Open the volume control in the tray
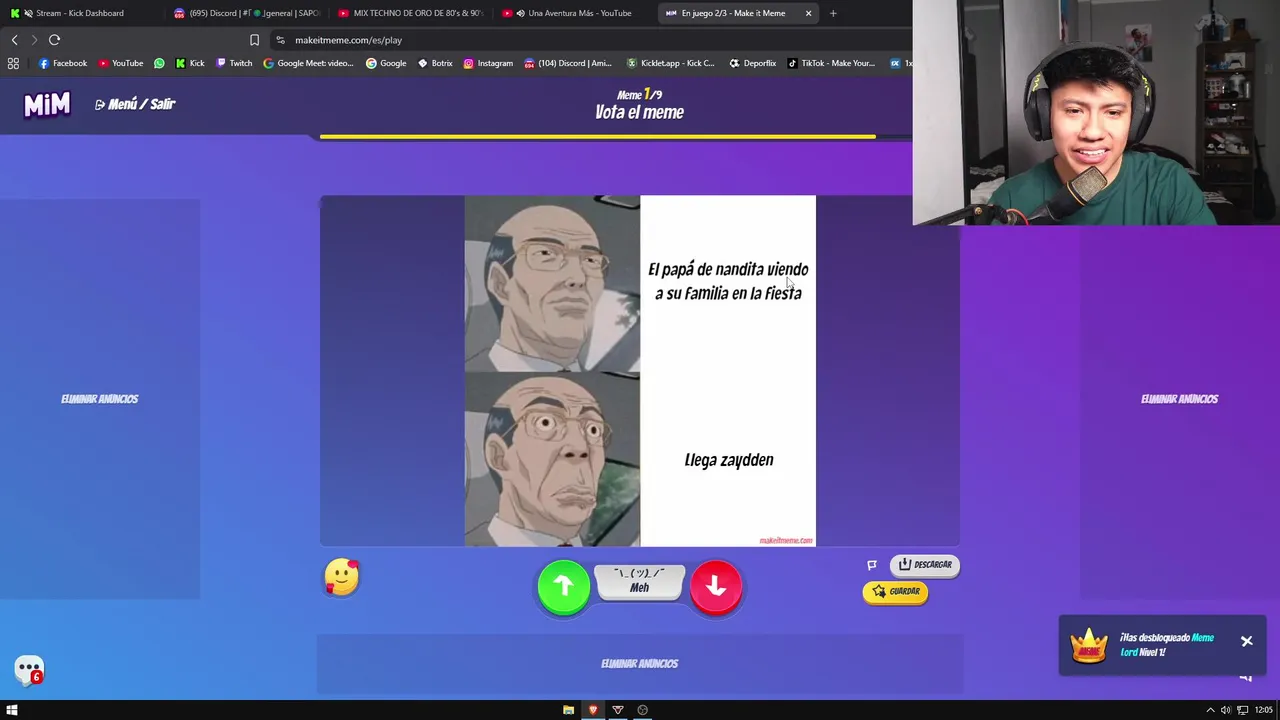 (1226, 710)
